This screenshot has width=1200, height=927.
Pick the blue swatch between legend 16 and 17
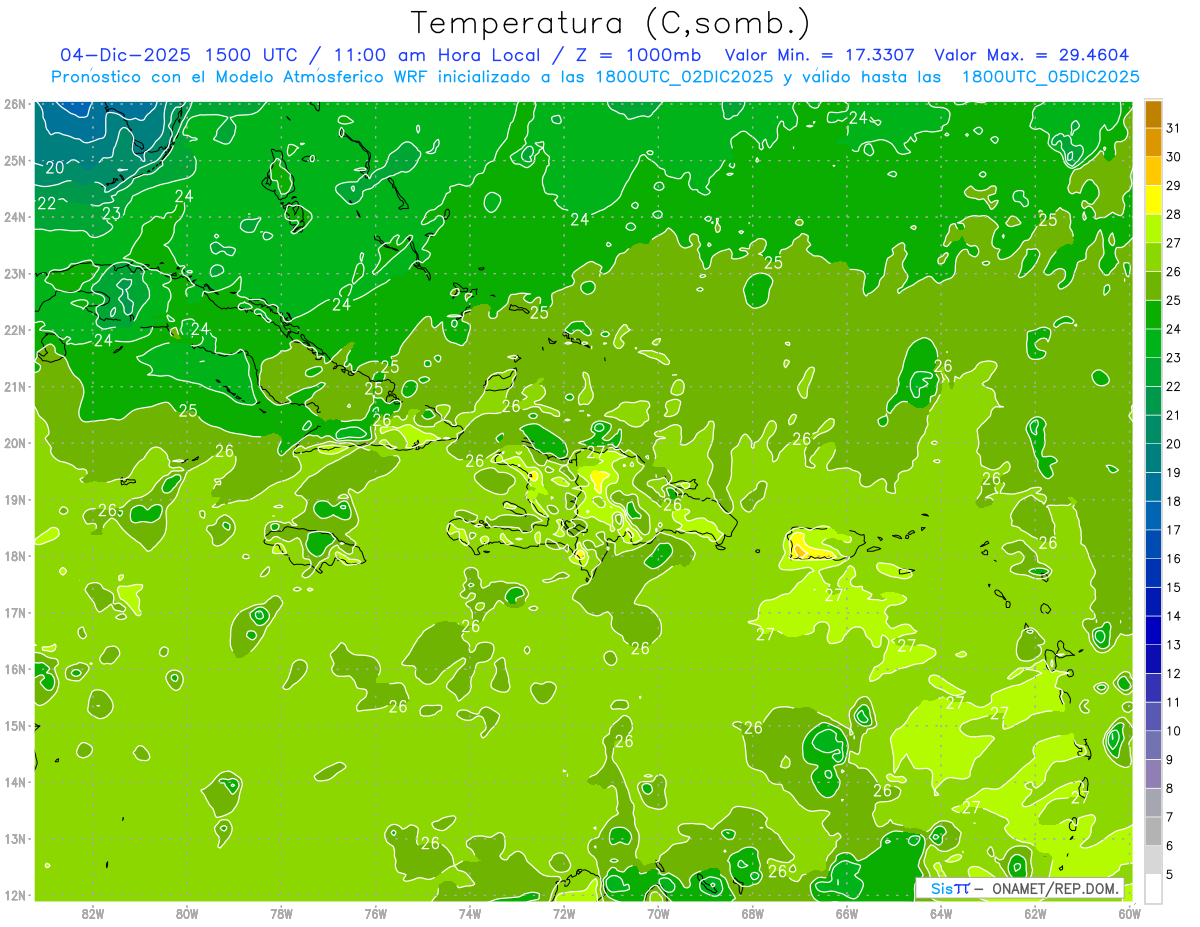click(x=1153, y=544)
